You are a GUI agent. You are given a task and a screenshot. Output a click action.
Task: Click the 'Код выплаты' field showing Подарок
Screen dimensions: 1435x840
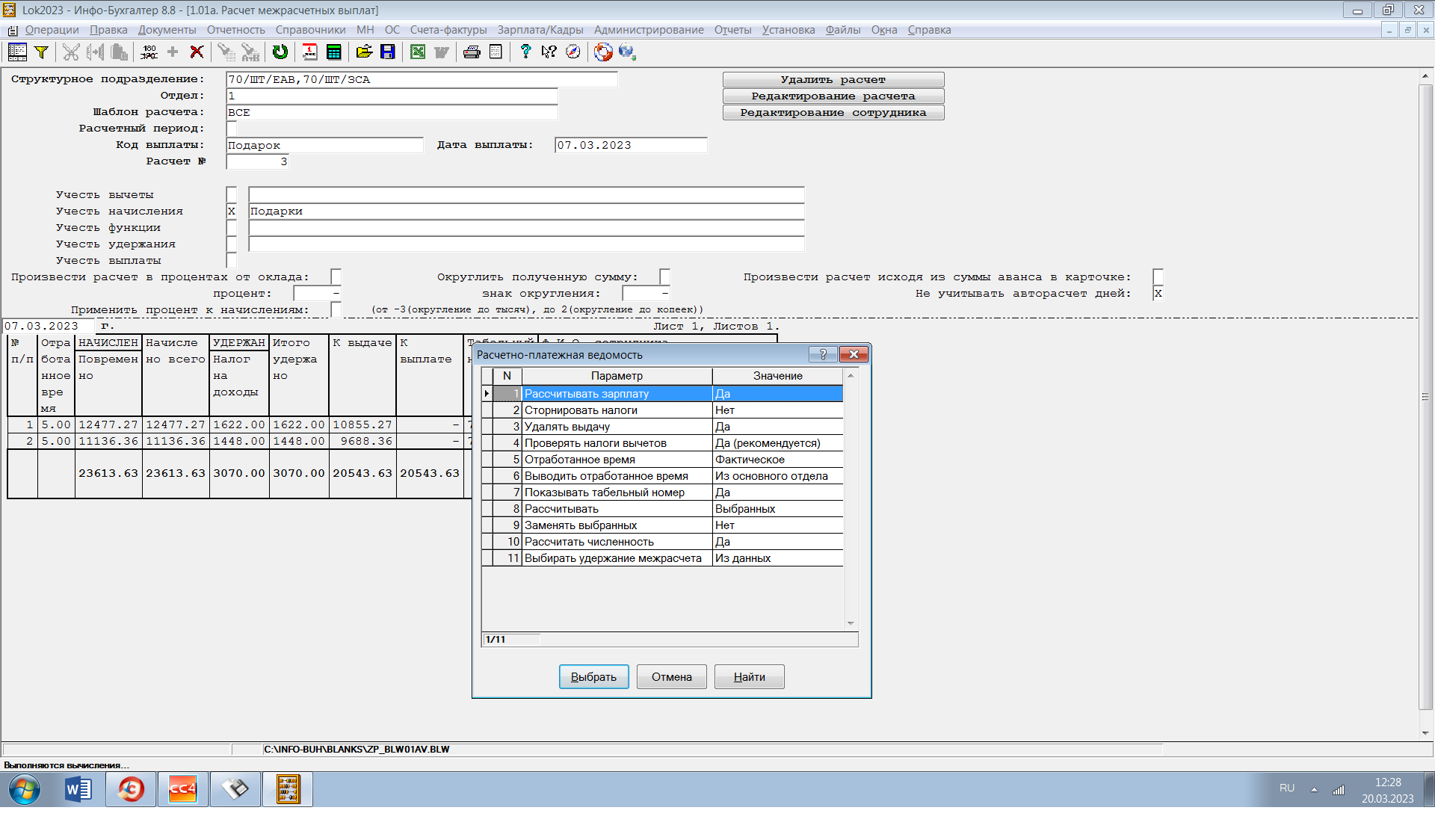(x=324, y=146)
